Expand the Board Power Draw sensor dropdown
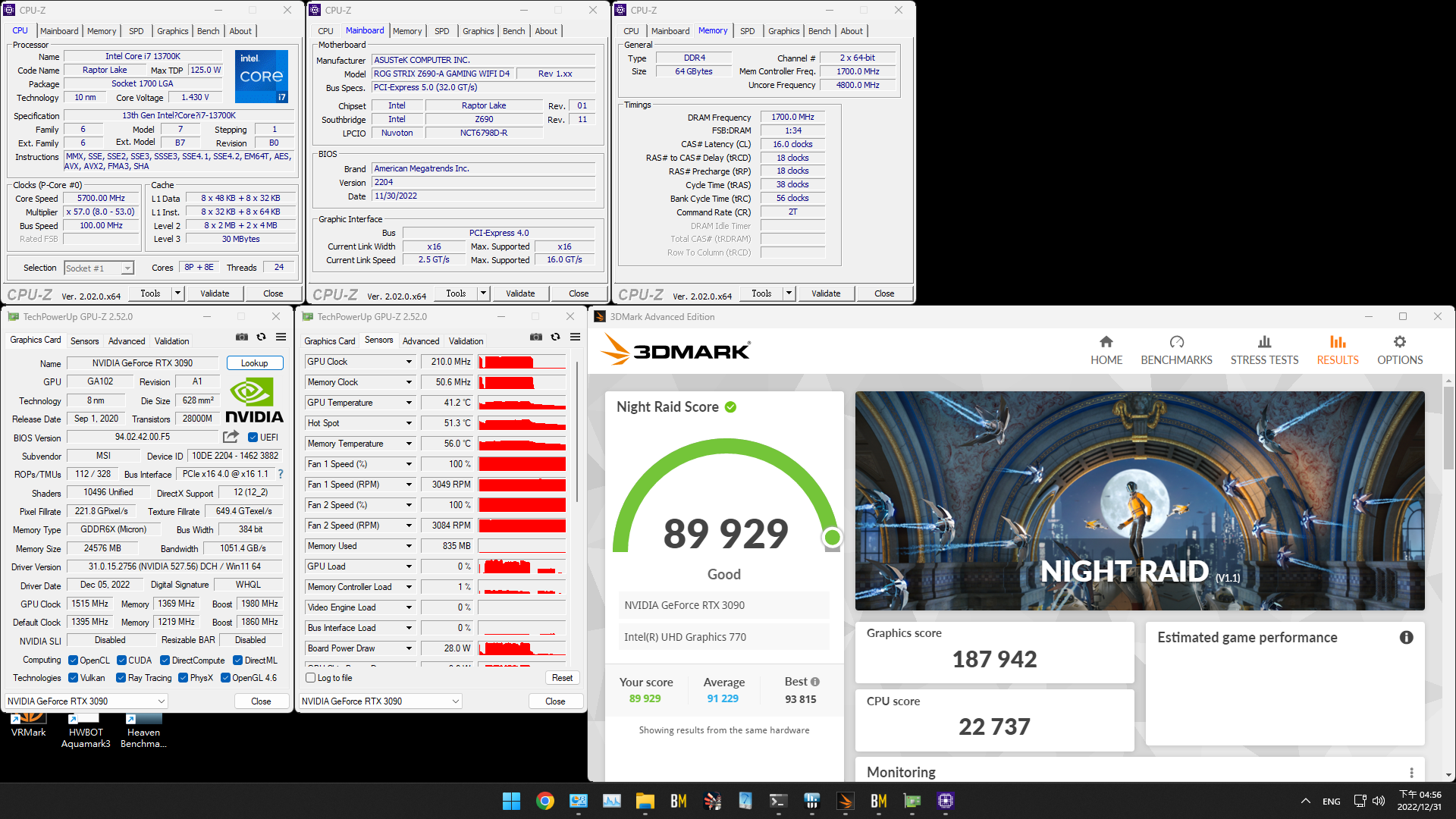Viewport: 1456px width, 819px height. click(x=409, y=648)
